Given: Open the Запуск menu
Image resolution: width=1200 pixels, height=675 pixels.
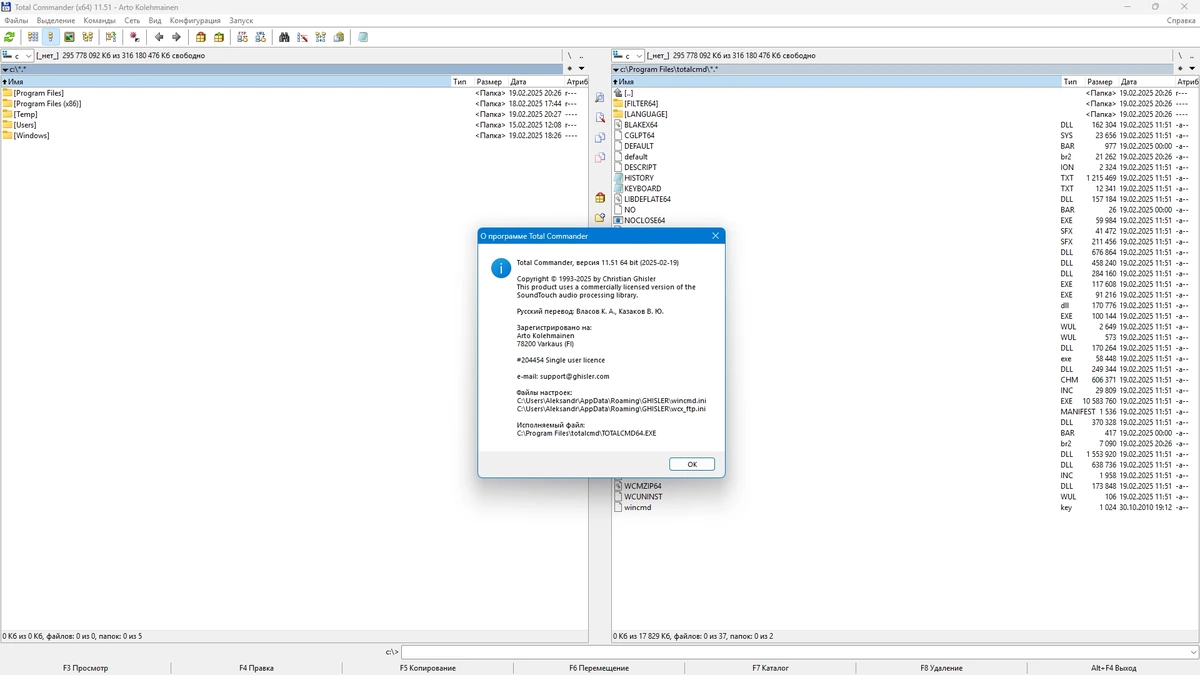Looking at the screenshot, I should click(241, 20).
